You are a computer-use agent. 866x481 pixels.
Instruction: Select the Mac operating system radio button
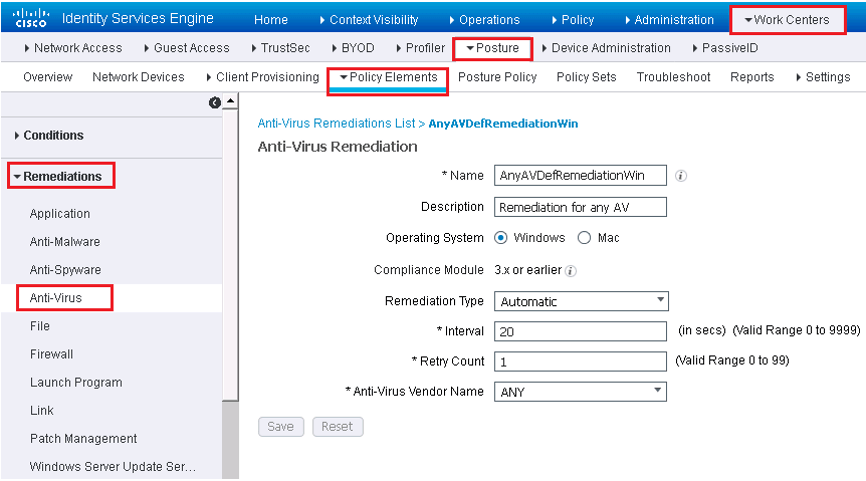pyautogui.click(x=584, y=238)
